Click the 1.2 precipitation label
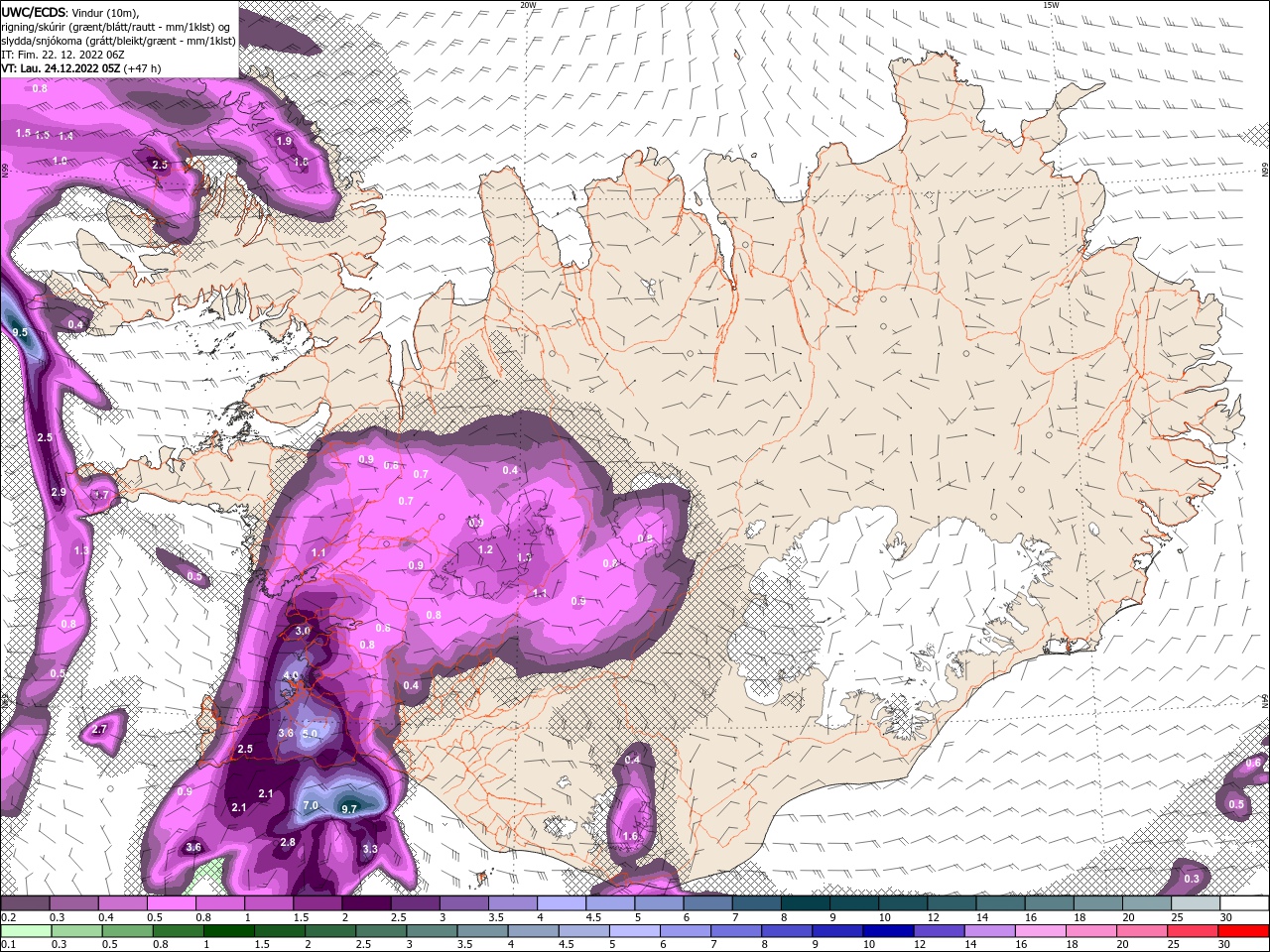Screen dimensions: 1270x952 tap(485, 549)
